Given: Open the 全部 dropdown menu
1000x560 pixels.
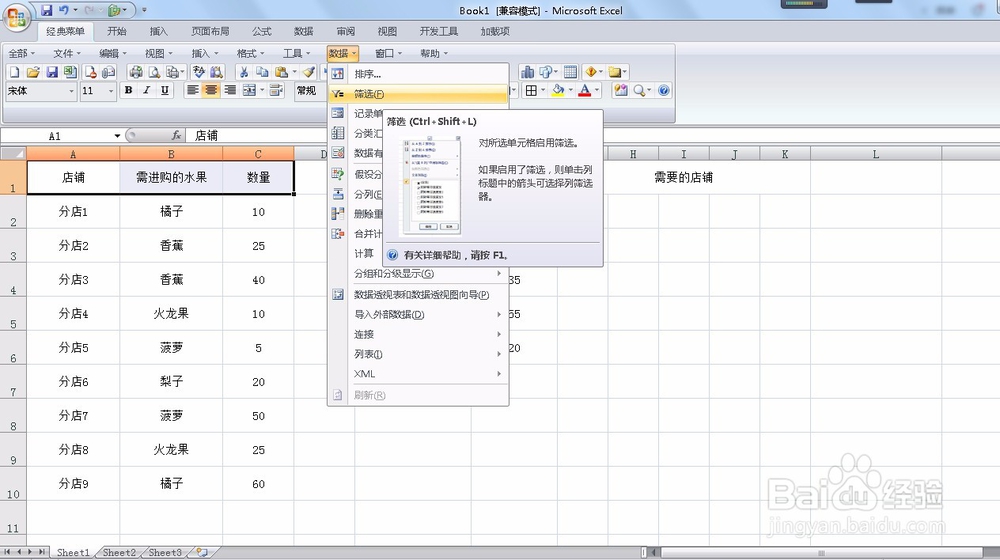Looking at the screenshot, I should coord(22,53).
